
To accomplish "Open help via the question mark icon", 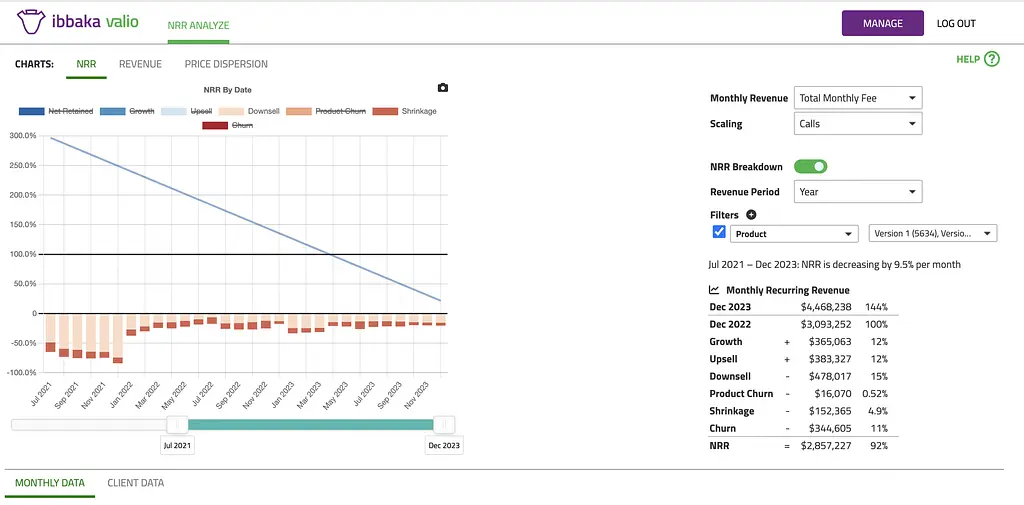I will click(x=991, y=59).
